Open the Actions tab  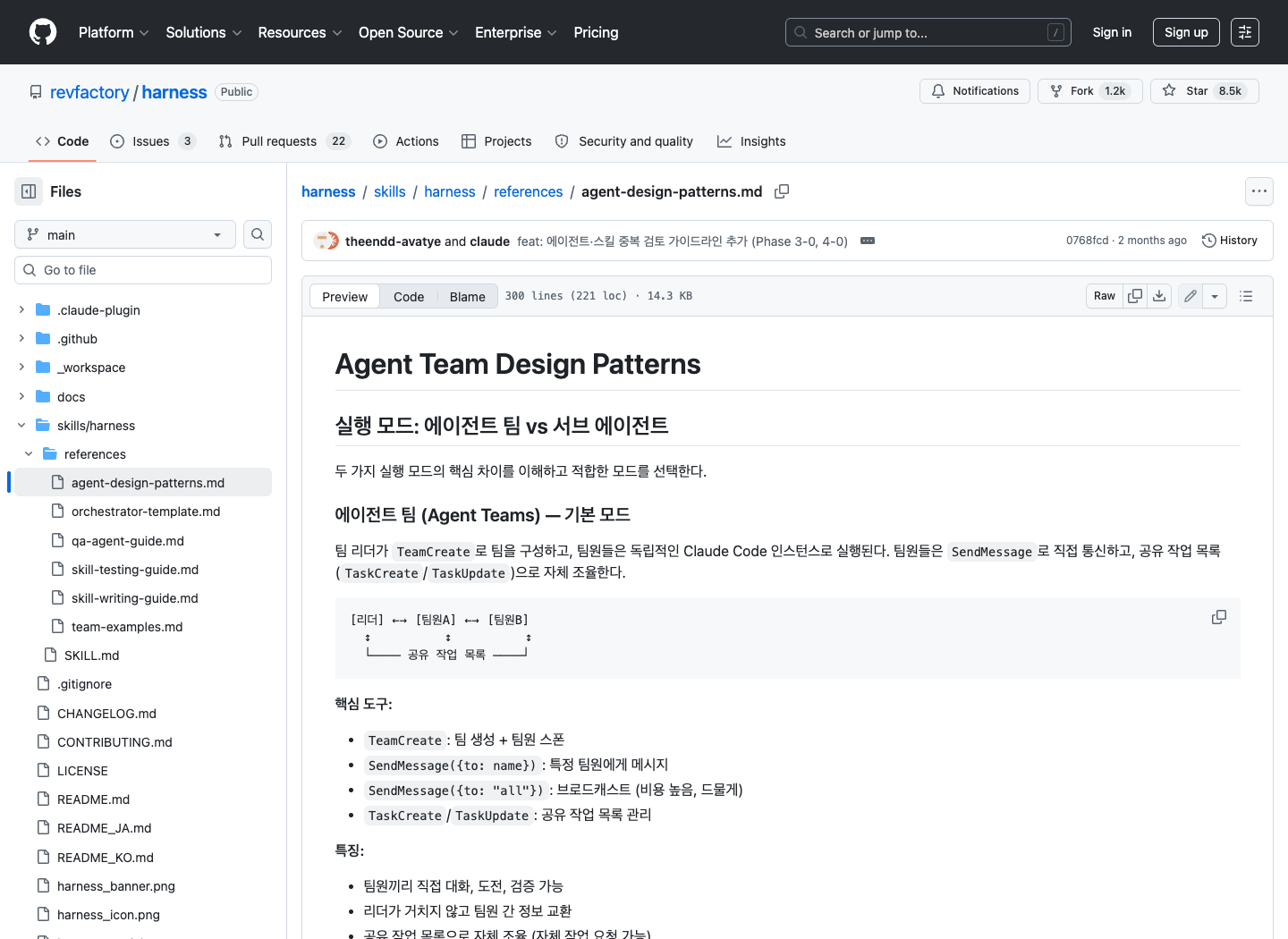pyautogui.click(x=406, y=141)
